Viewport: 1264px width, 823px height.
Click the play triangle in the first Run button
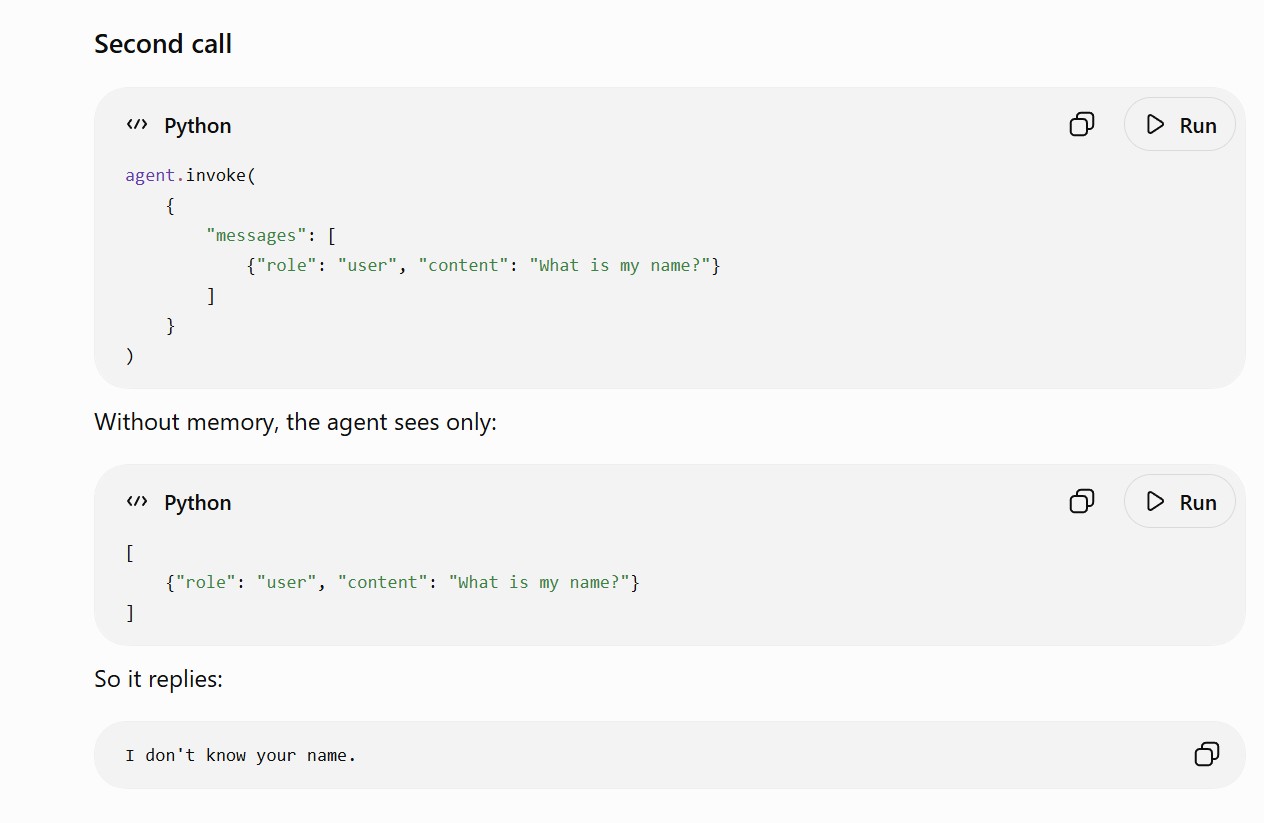[x=1155, y=124]
